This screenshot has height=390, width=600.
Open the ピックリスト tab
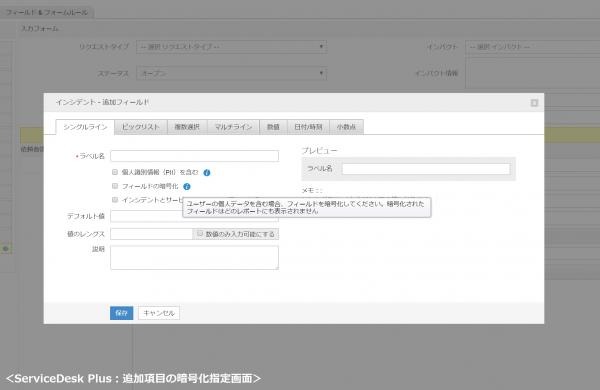[141, 127]
